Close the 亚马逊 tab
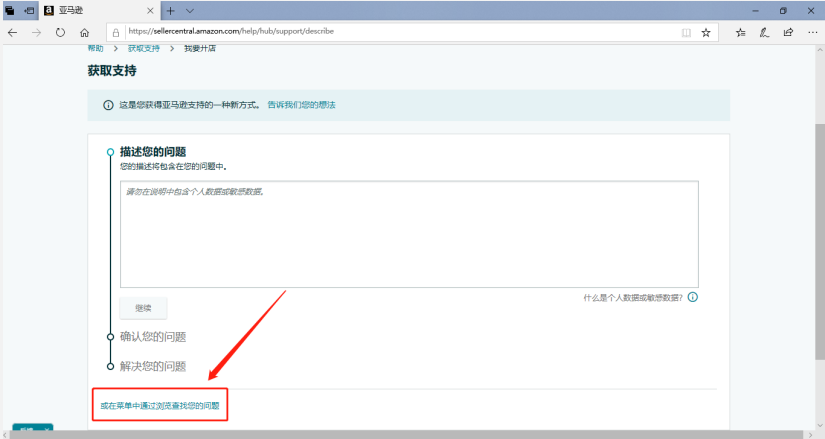The width and height of the screenshot is (825, 439). click(x=150, y=11)
